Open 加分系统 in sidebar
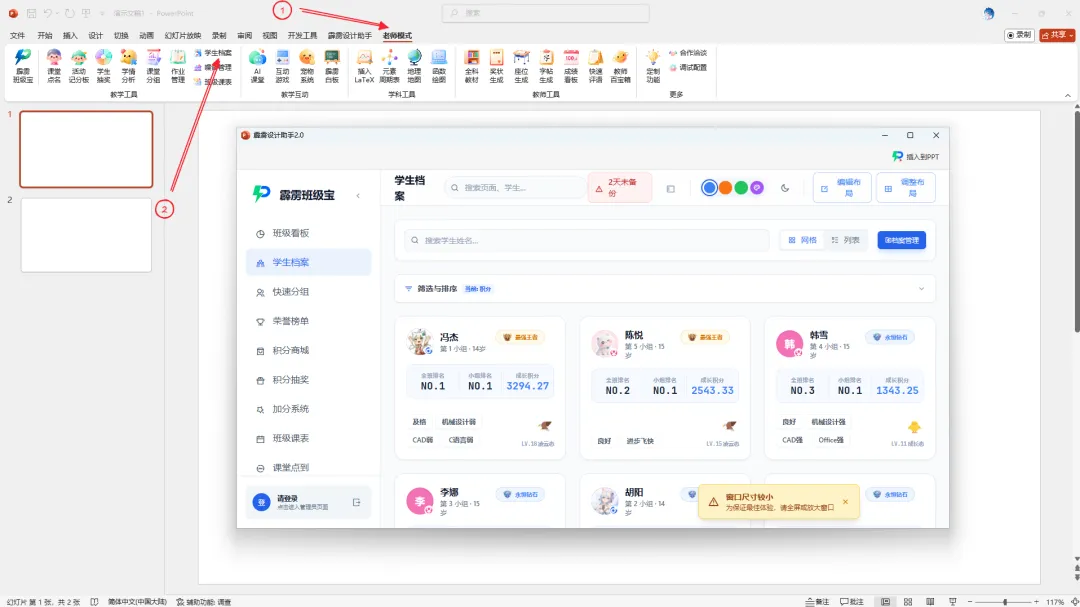This screenshot has height=607, width=1080. click(x=309, y=409)
